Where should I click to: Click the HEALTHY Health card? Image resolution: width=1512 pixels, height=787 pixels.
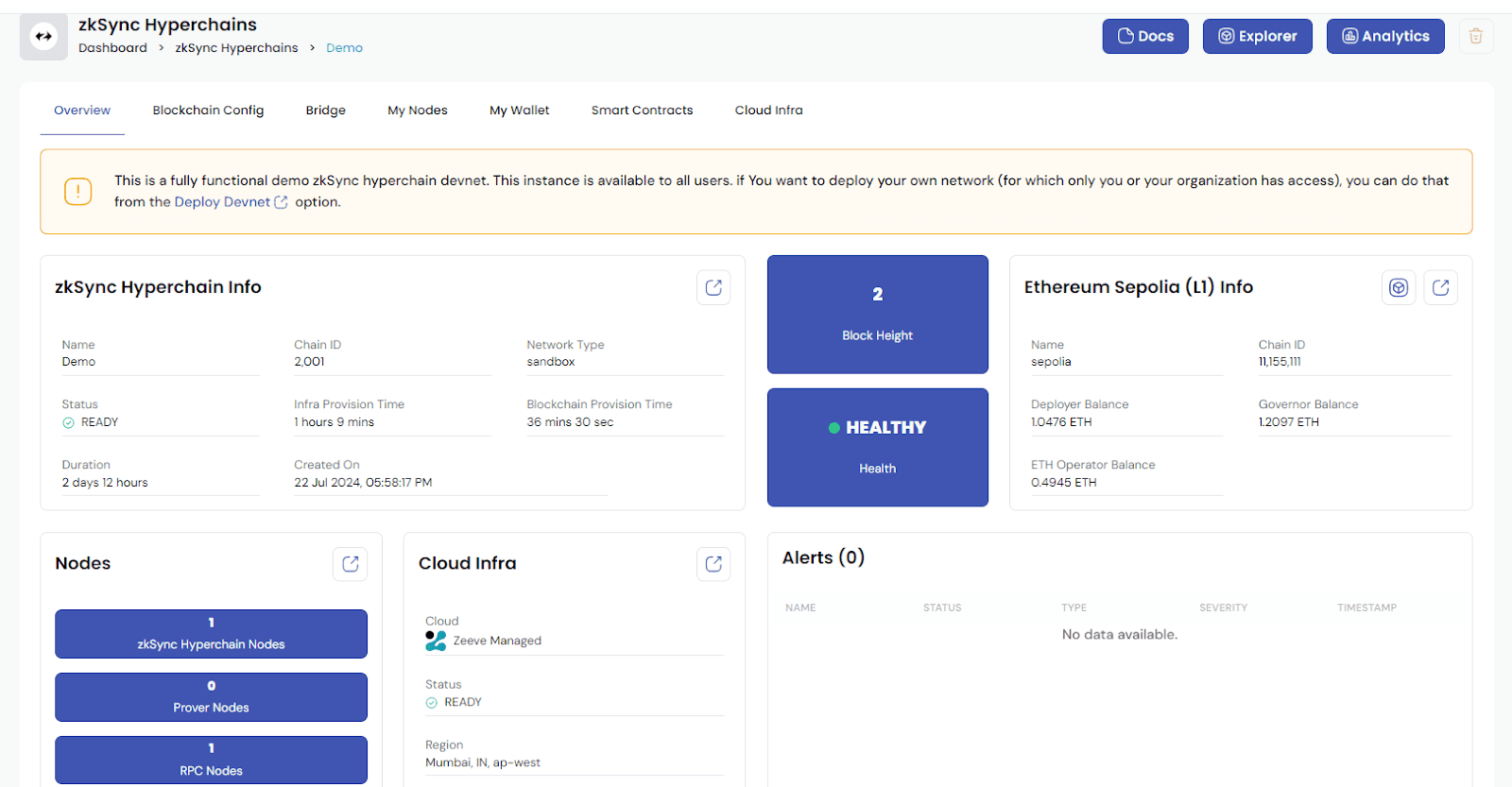(878, 448)
